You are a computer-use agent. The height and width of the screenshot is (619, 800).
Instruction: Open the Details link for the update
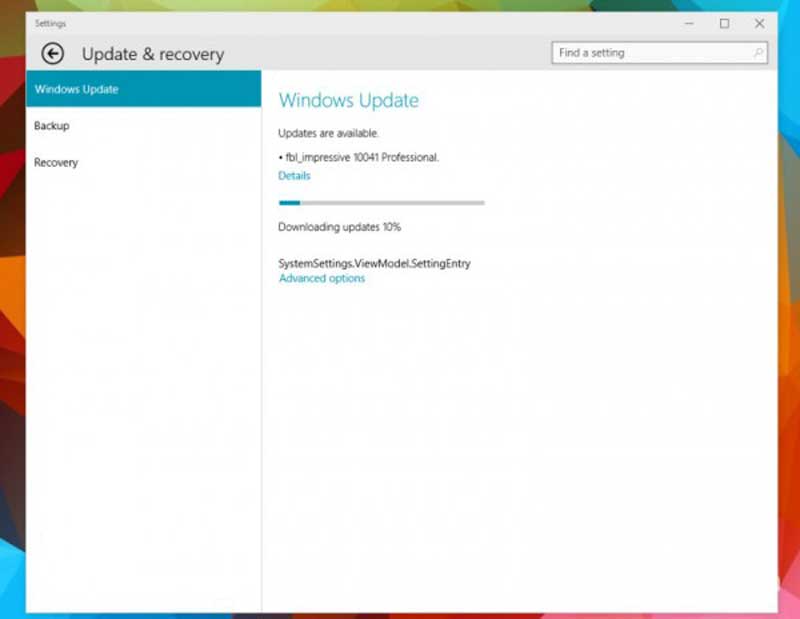(x=294, y=176)
